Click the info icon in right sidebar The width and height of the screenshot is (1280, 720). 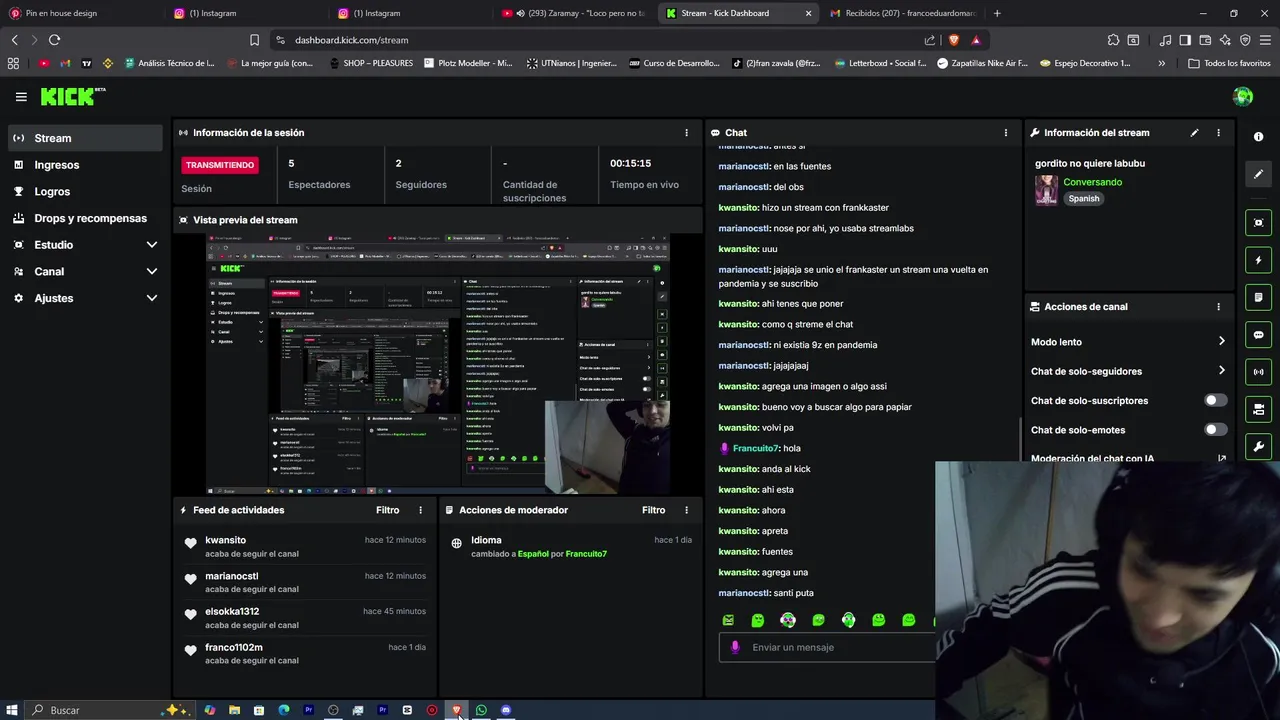click(1258, 137)
